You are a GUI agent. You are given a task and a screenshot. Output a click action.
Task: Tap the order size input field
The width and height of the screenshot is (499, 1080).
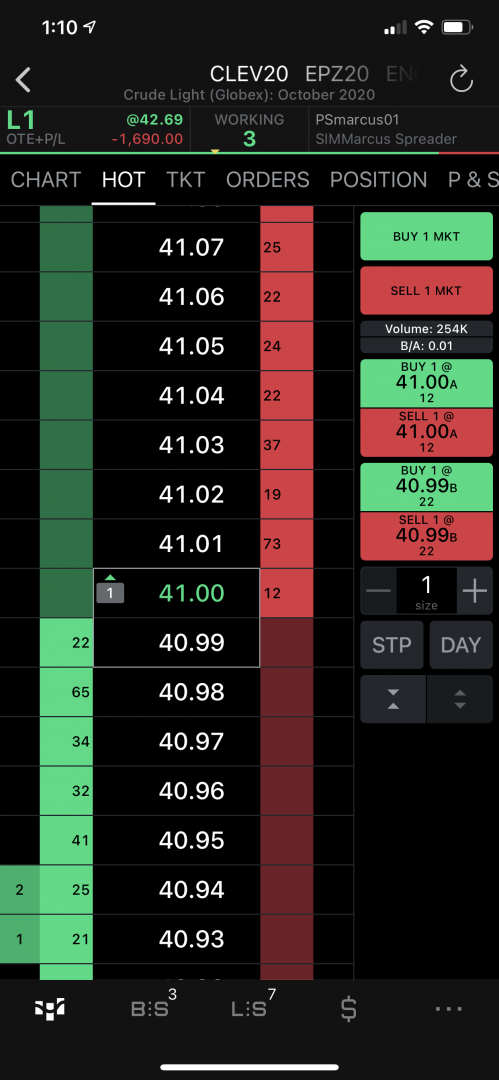click(427, 590)
